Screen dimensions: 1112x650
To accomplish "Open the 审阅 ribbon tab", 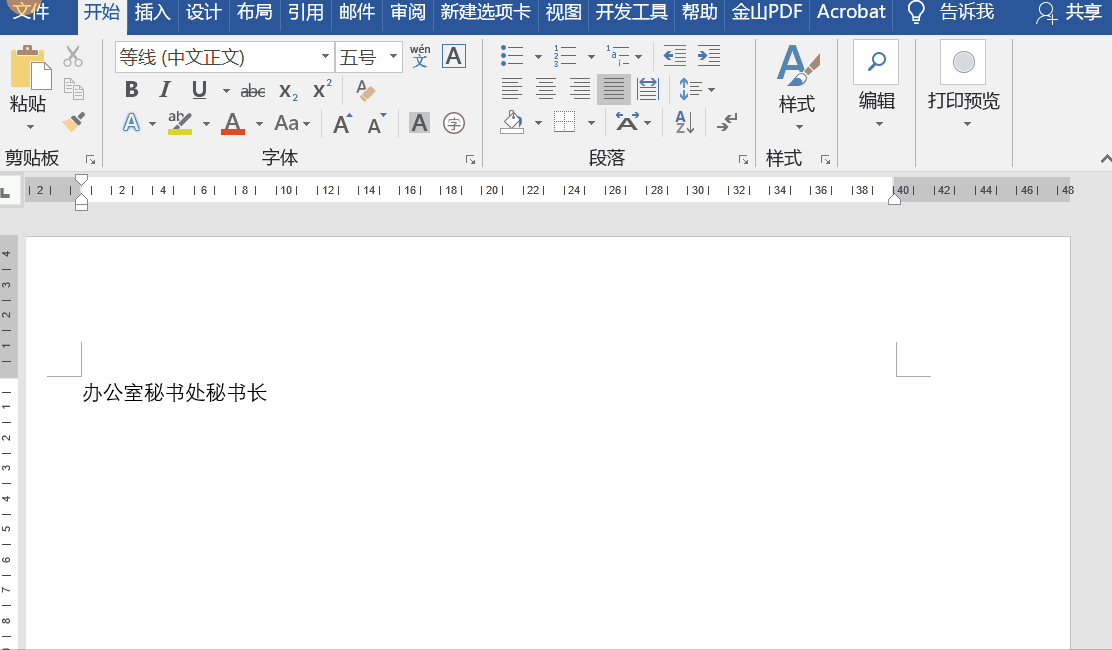I will tap(407, 12).
